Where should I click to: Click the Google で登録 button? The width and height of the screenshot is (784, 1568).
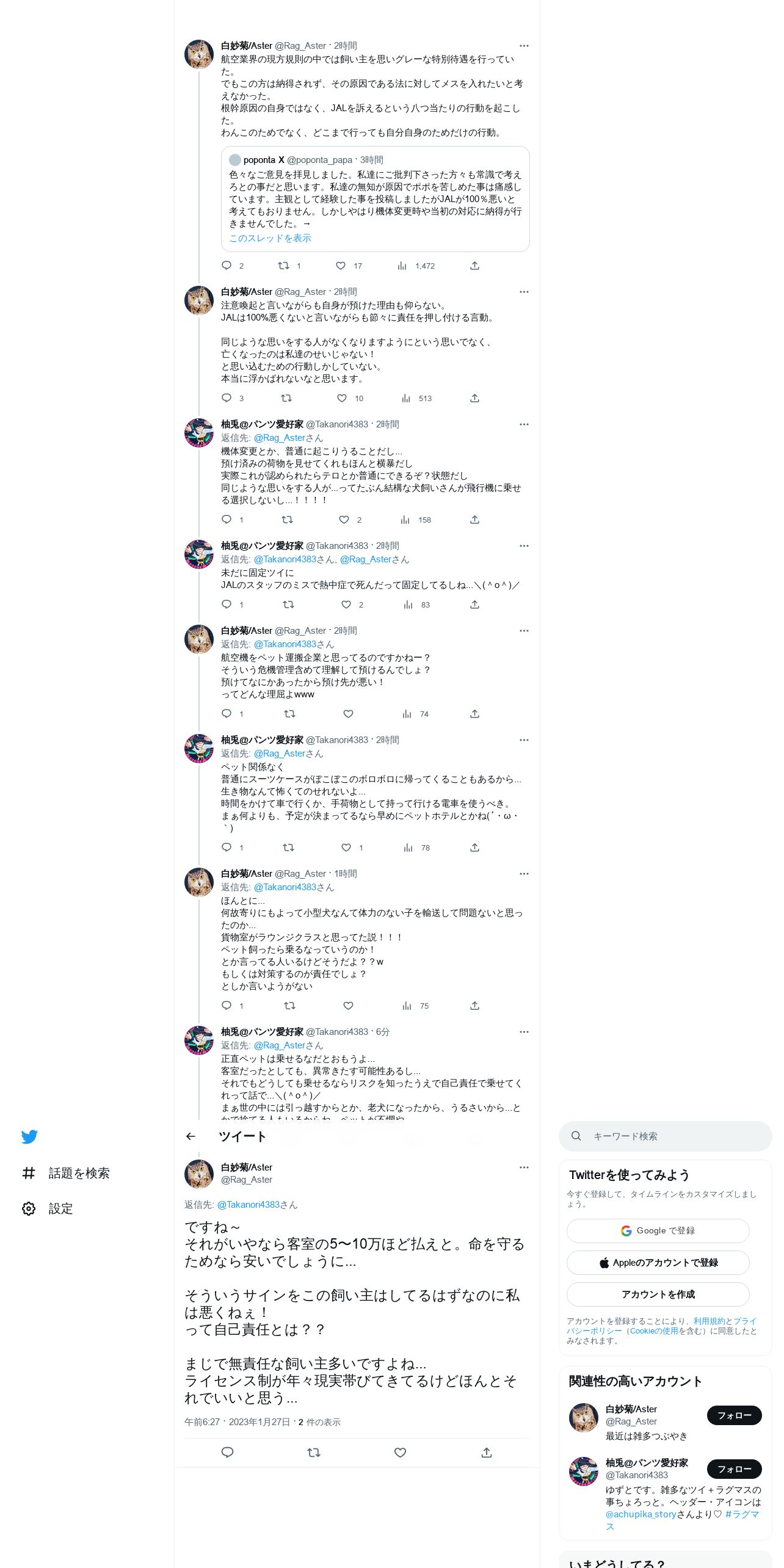[658, 1230]
